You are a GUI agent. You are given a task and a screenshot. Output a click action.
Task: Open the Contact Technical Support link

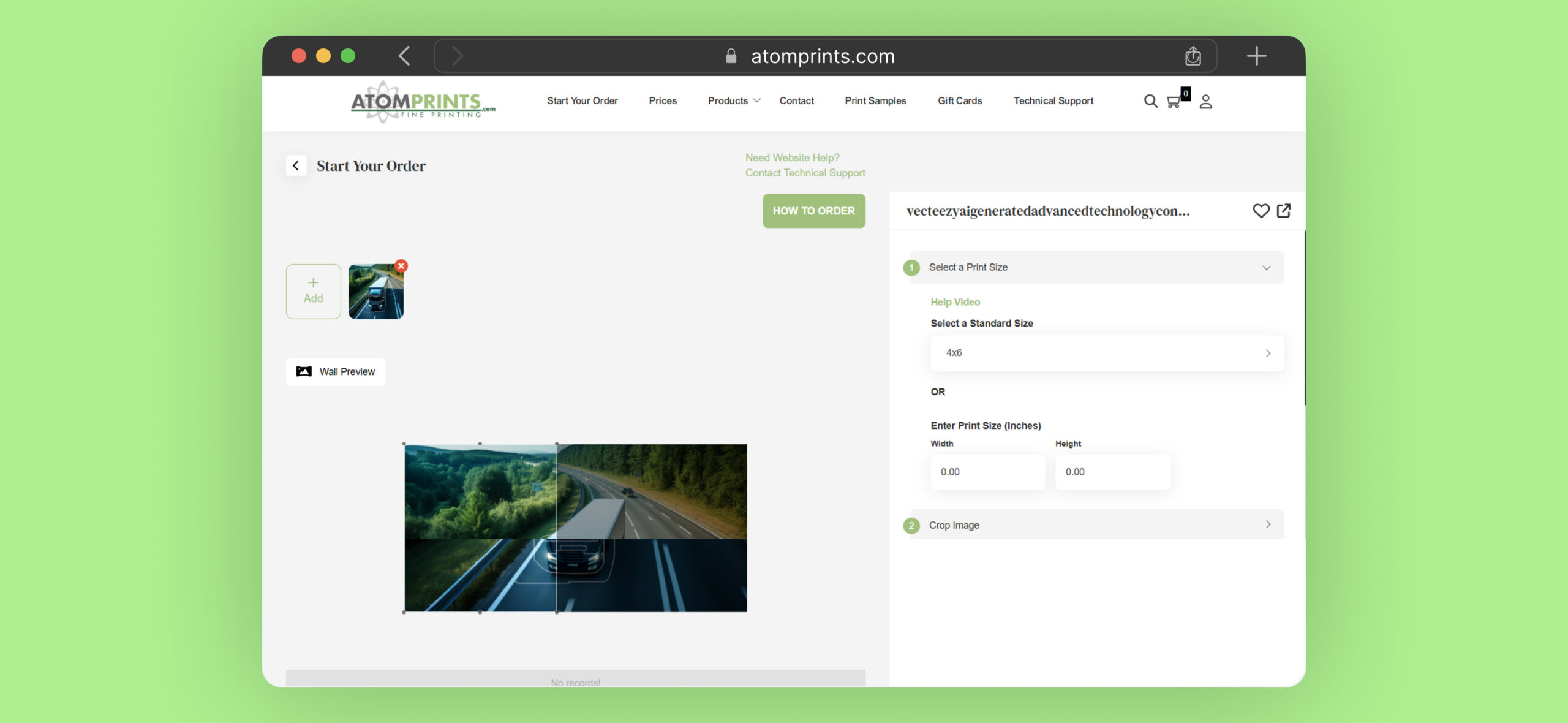click(x=805, y=173)
